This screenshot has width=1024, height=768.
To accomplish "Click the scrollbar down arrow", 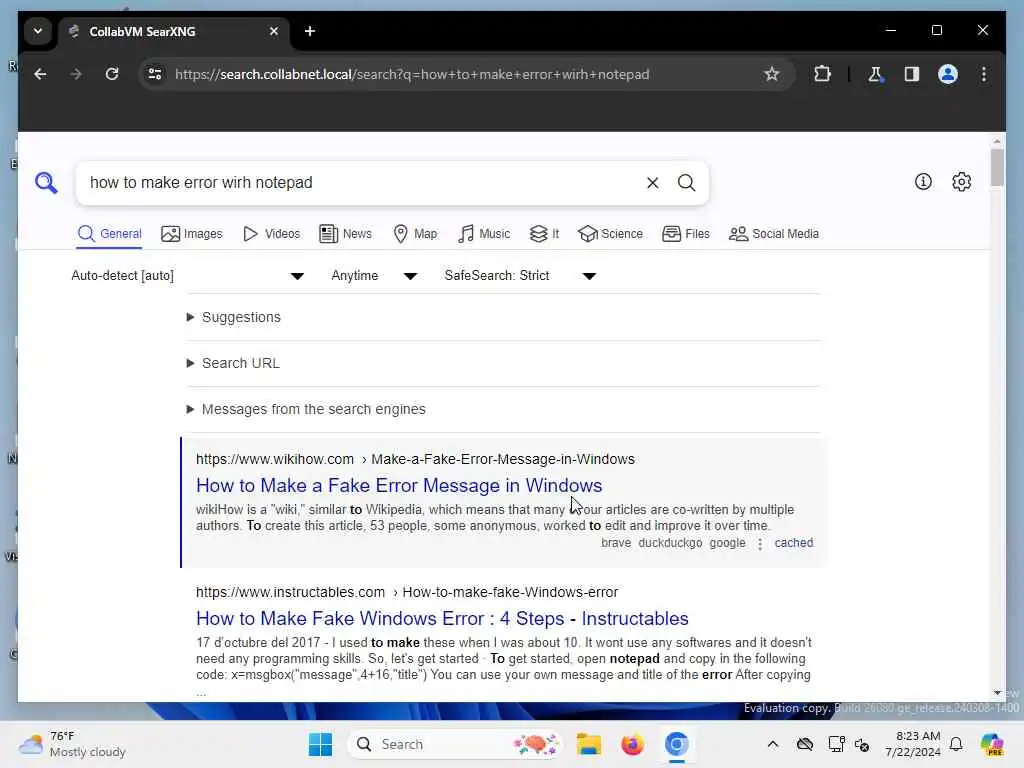I will [x=997, y=693].
